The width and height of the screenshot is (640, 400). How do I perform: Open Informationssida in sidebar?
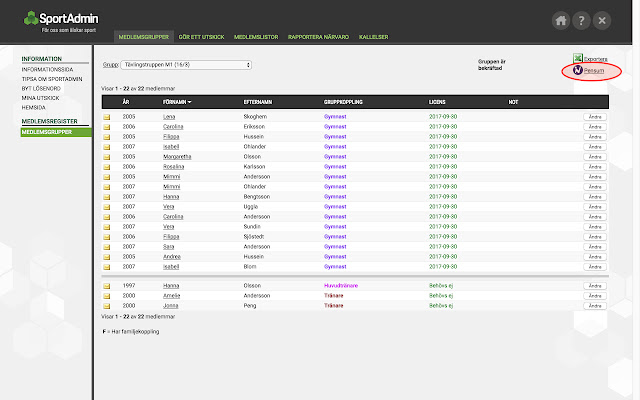(47, 69)
